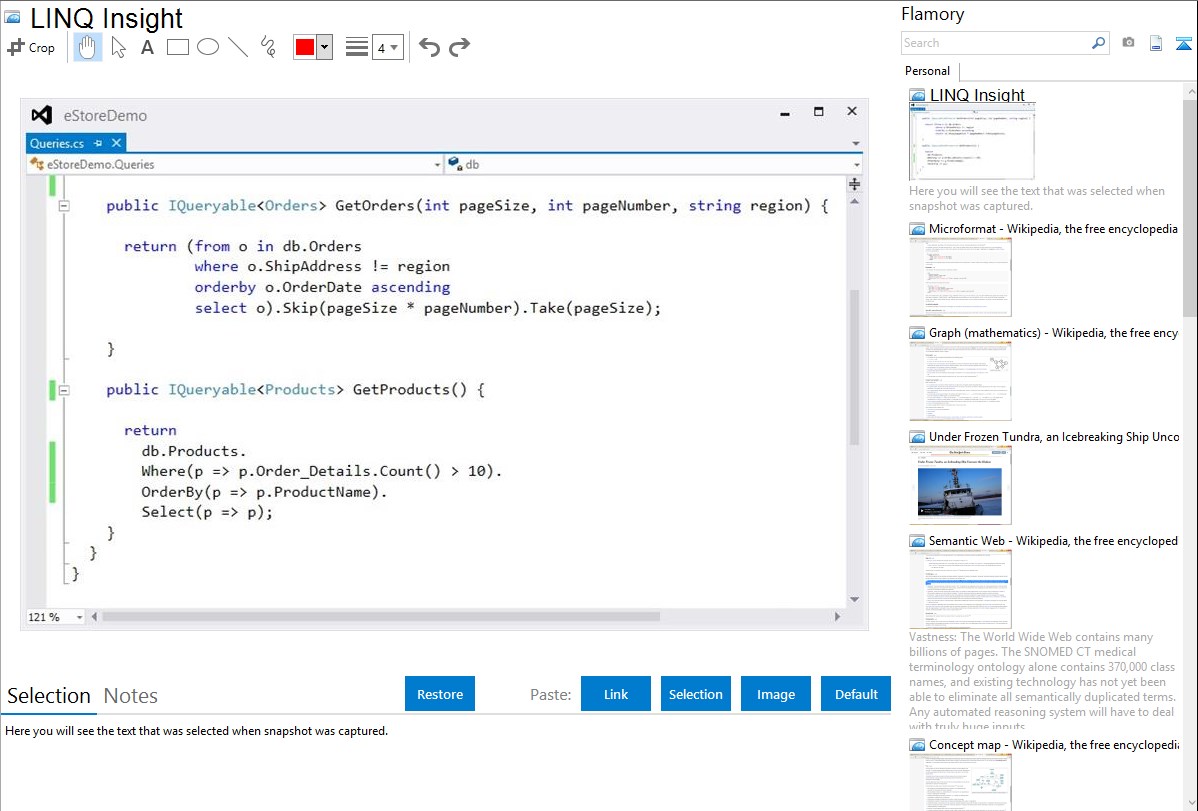Pick the ellipse shape tool
Viewport: 1198px width, 811px height.
click(208, 47)
